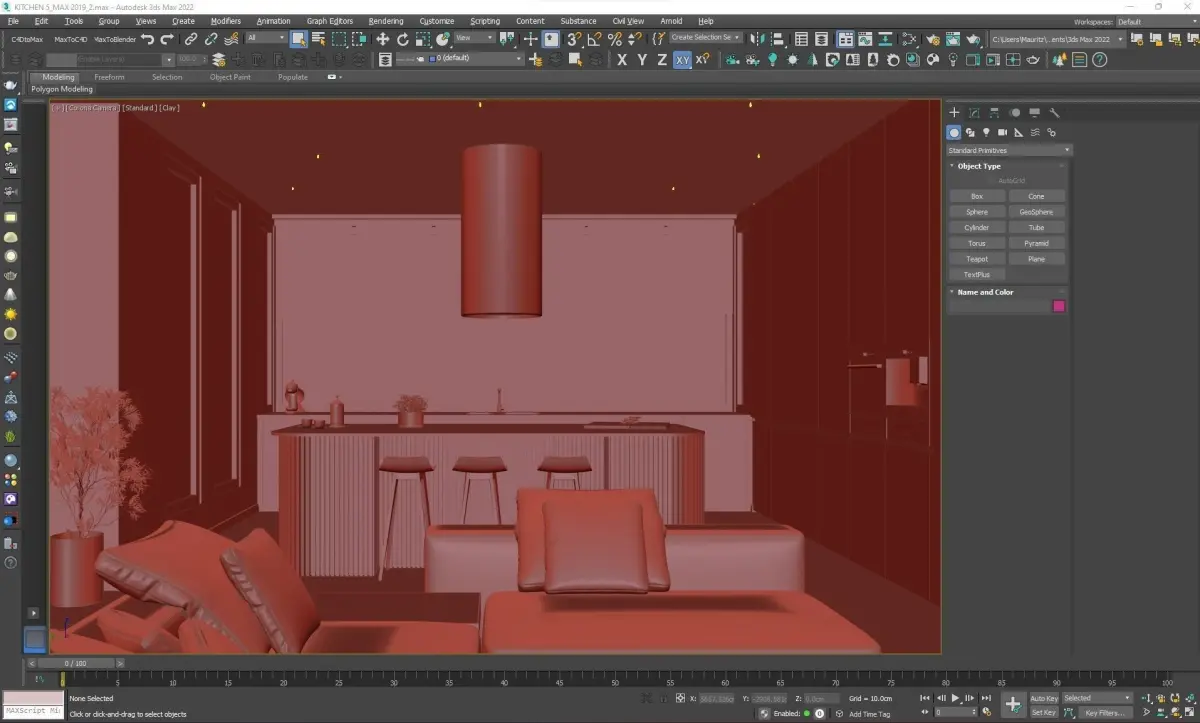
Task: Activate the Select Object tool
Action: 298,39
